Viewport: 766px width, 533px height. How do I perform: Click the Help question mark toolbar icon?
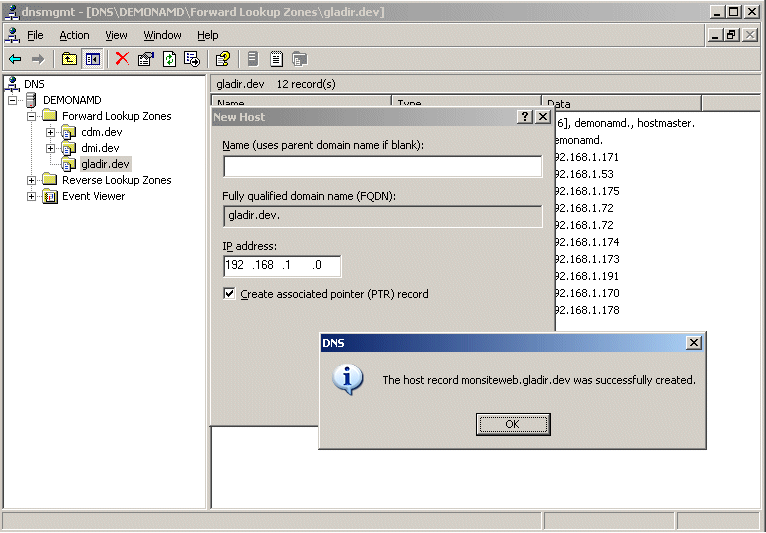[223, 59]
